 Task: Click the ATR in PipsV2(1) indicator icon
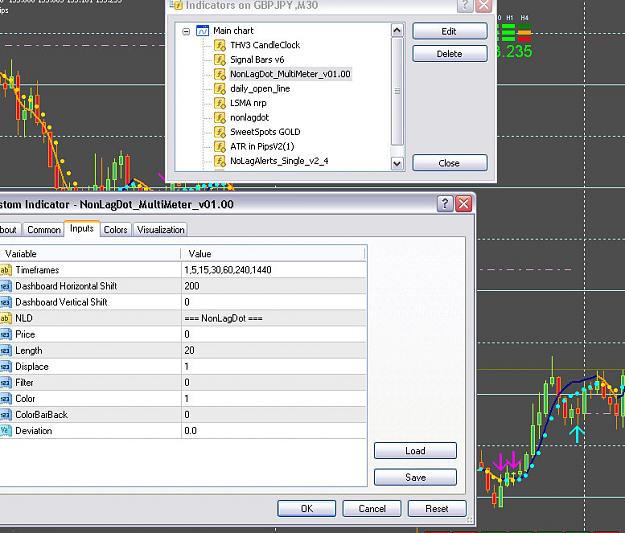(x=220, y=146)
